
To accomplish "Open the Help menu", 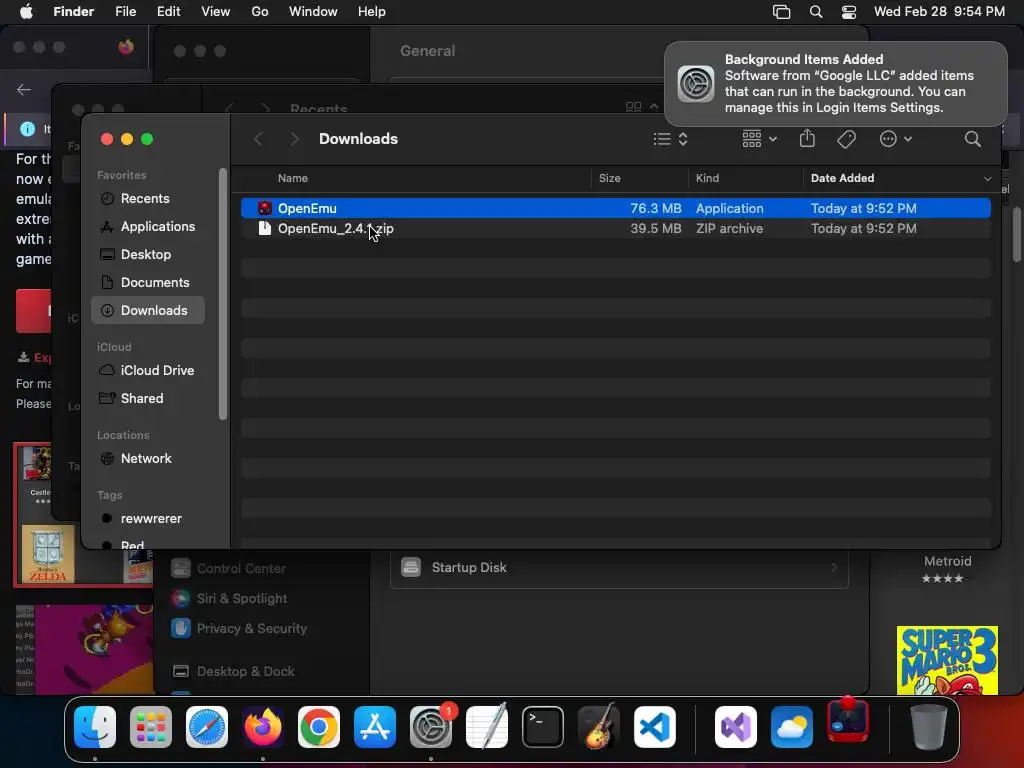I will click(372, 12).
